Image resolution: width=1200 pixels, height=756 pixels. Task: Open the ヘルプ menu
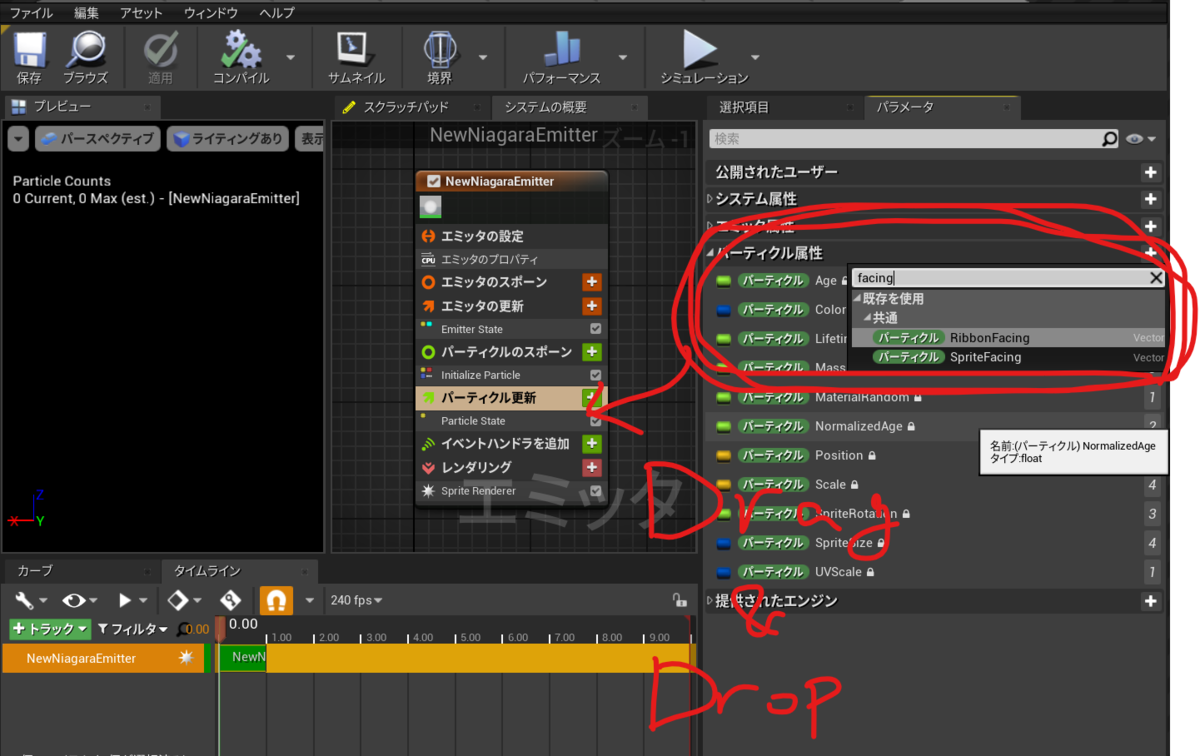(x=276, y=13)
